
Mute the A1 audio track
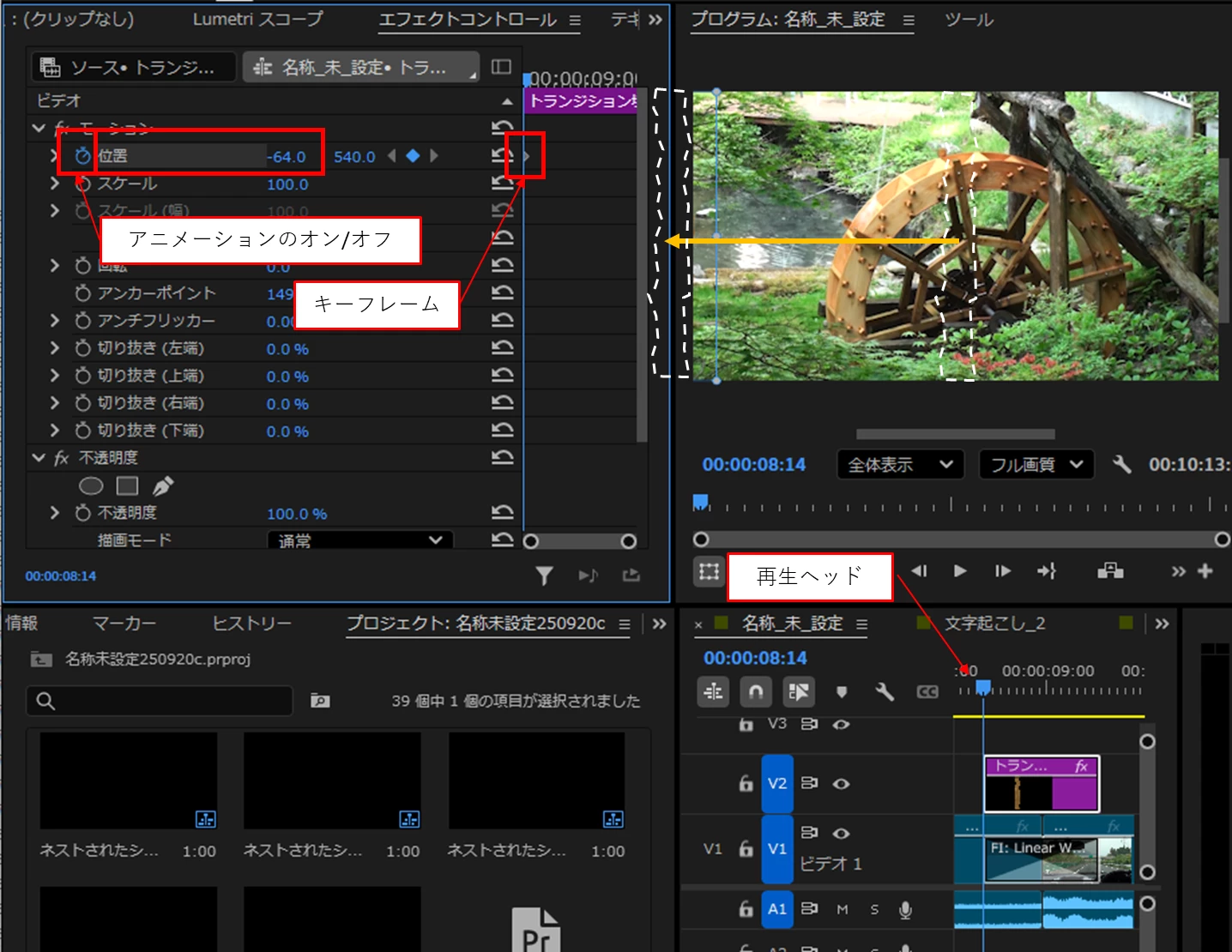(x=842, y=909)
